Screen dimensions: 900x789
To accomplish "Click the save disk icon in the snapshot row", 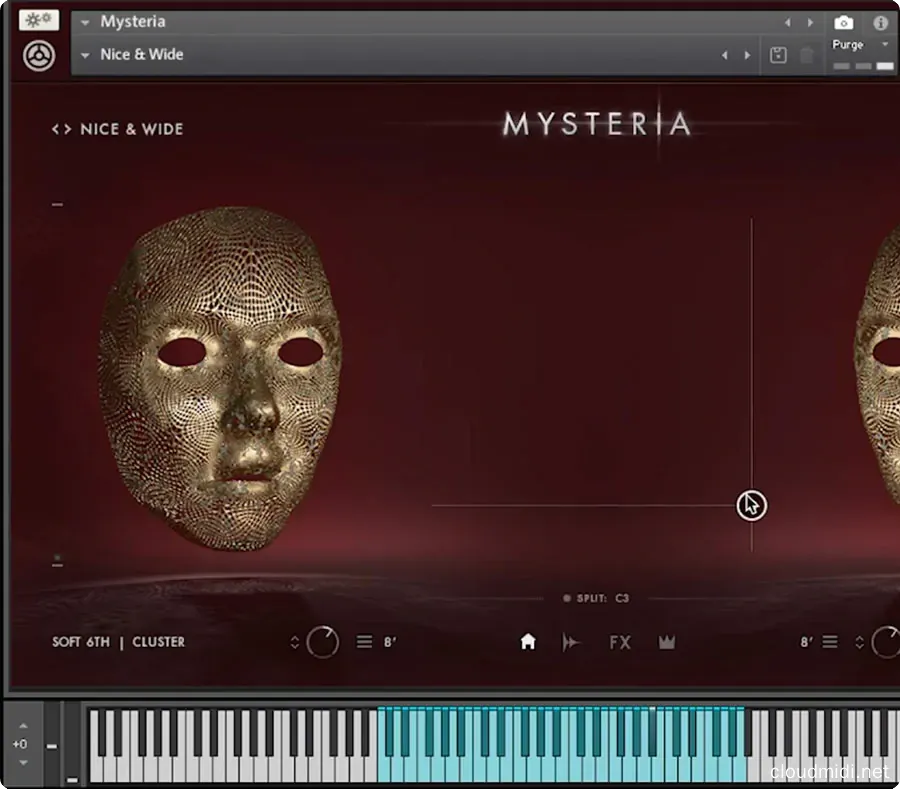I will [x=778, y=55].
